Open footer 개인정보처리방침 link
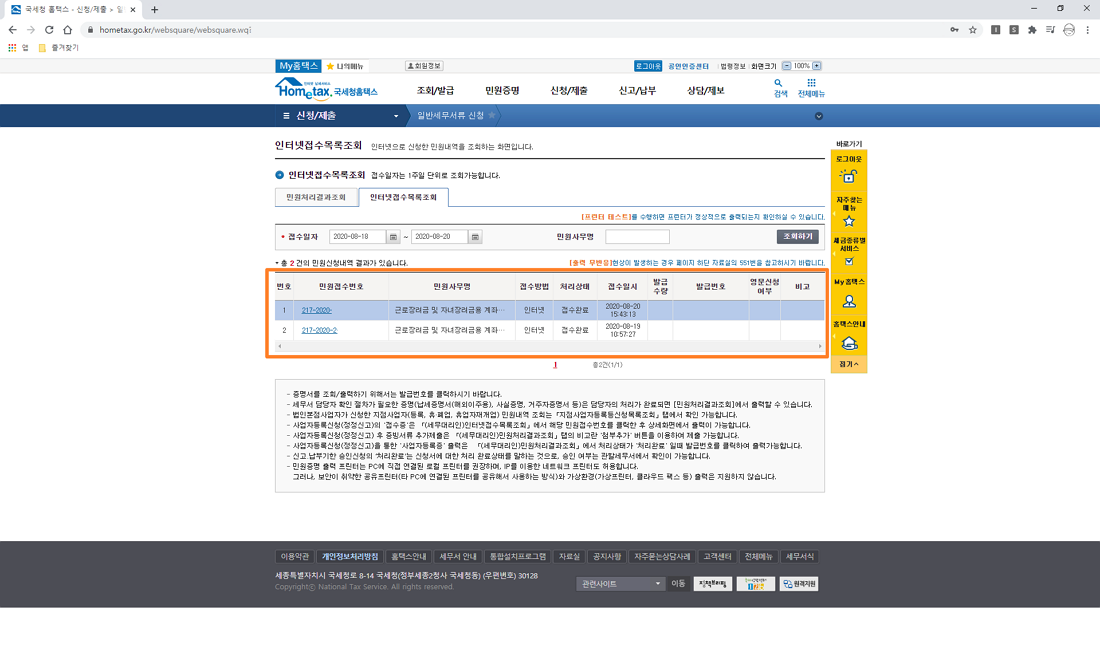This screenshot has height=670, width=1100. click(x=350, y=556)
